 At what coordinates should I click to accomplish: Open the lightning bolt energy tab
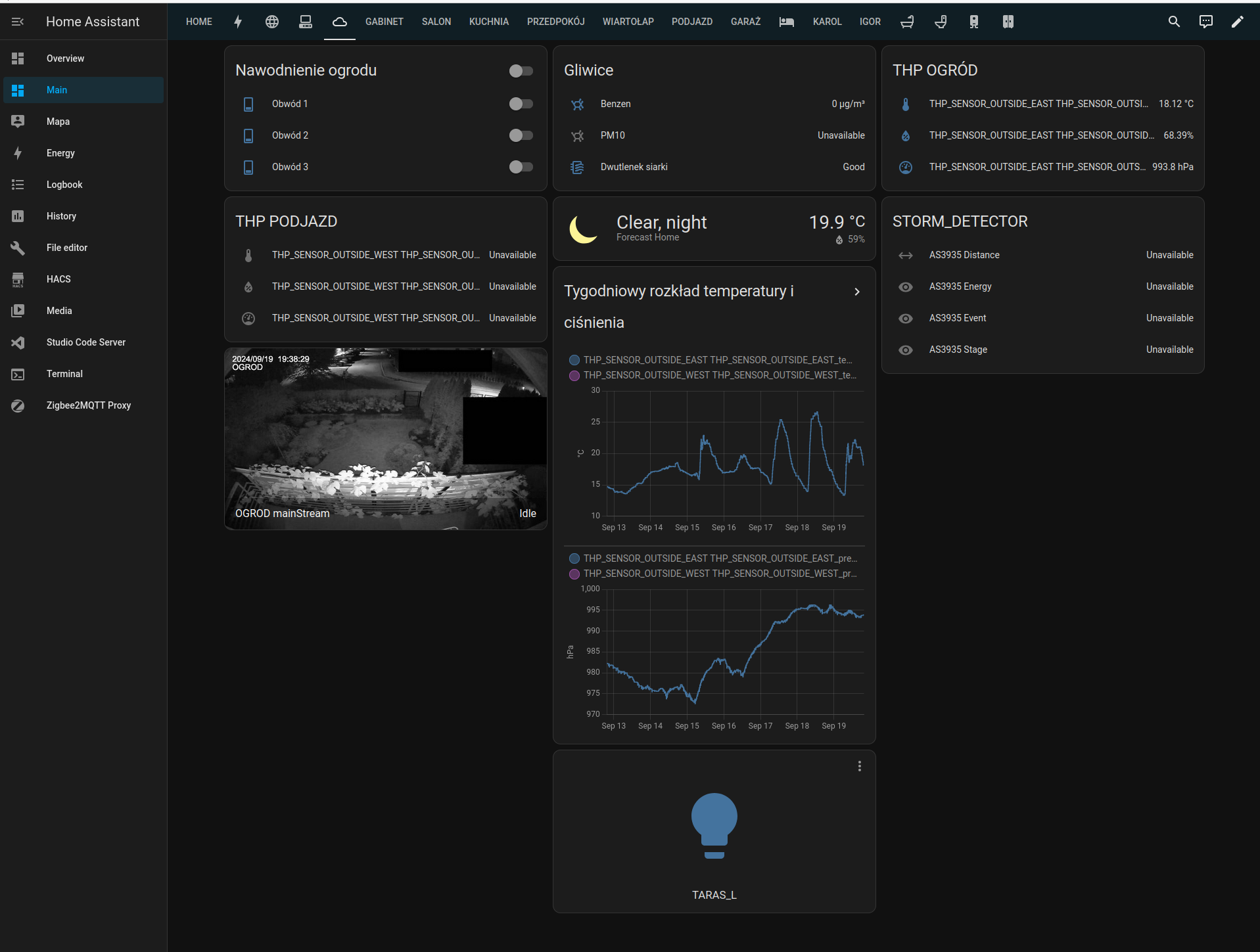[238, 22]
